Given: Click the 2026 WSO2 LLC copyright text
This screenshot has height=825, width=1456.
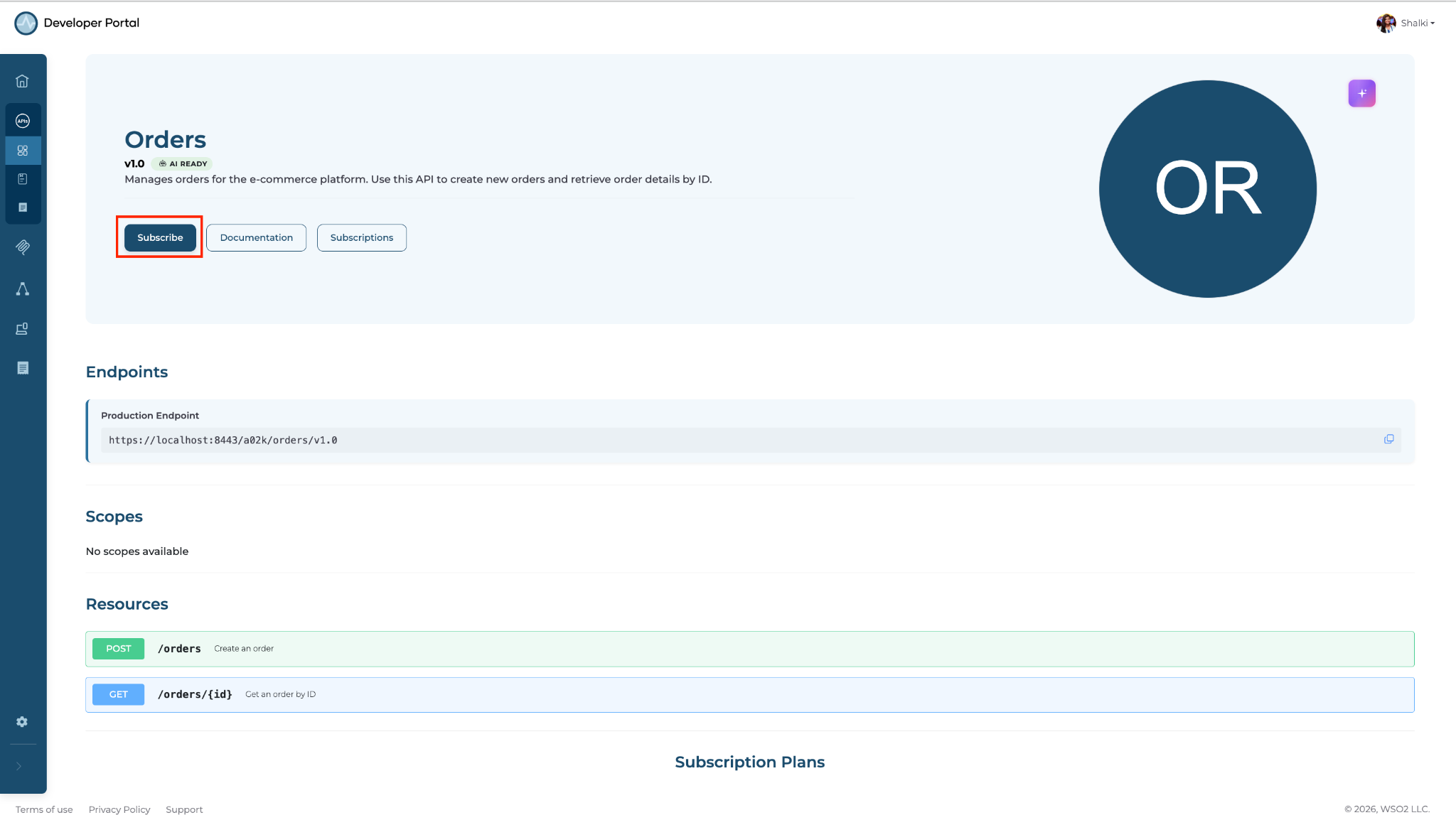Looking at the screenshot, I should pos(1387,809).
